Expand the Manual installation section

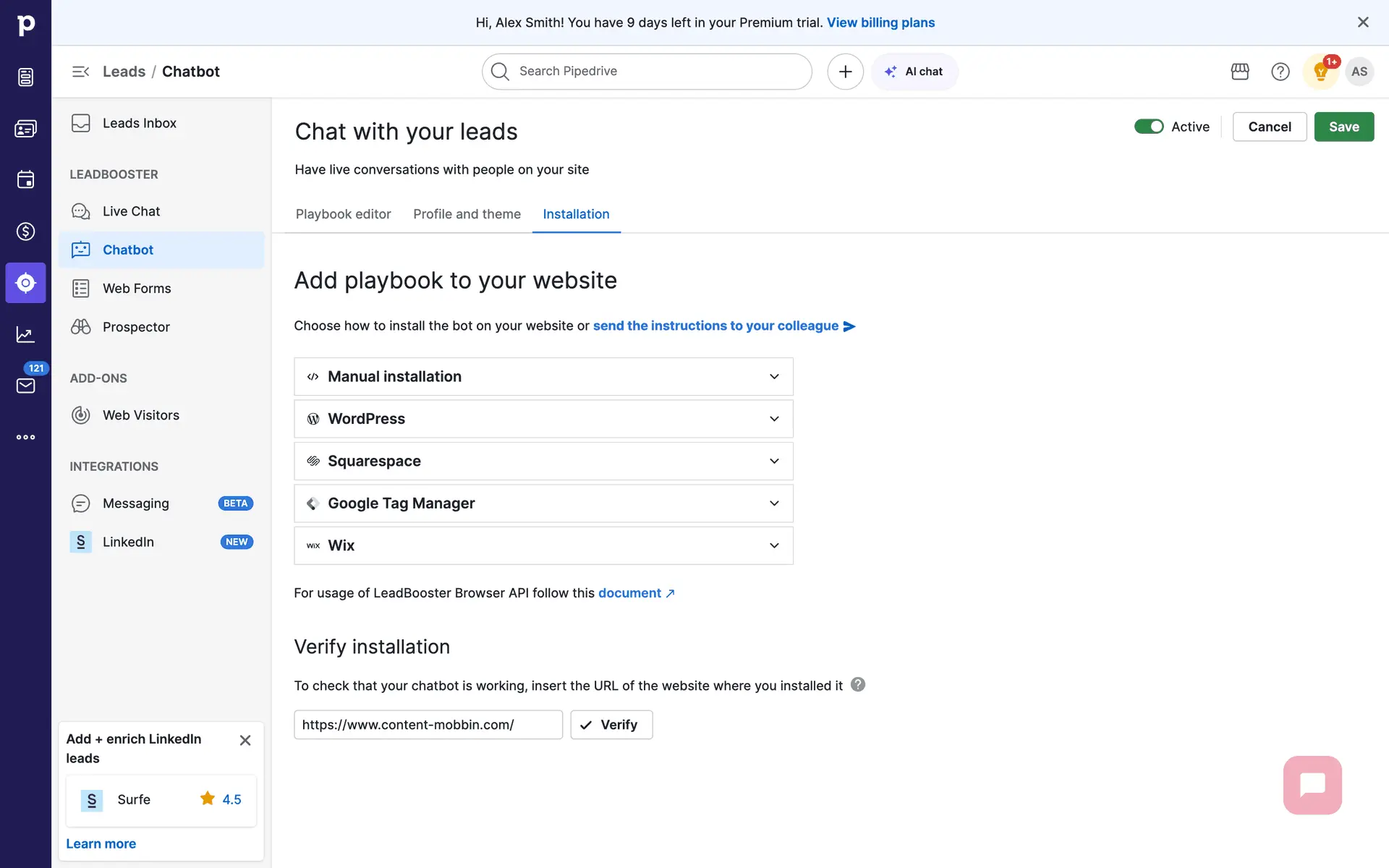point(543,377)
